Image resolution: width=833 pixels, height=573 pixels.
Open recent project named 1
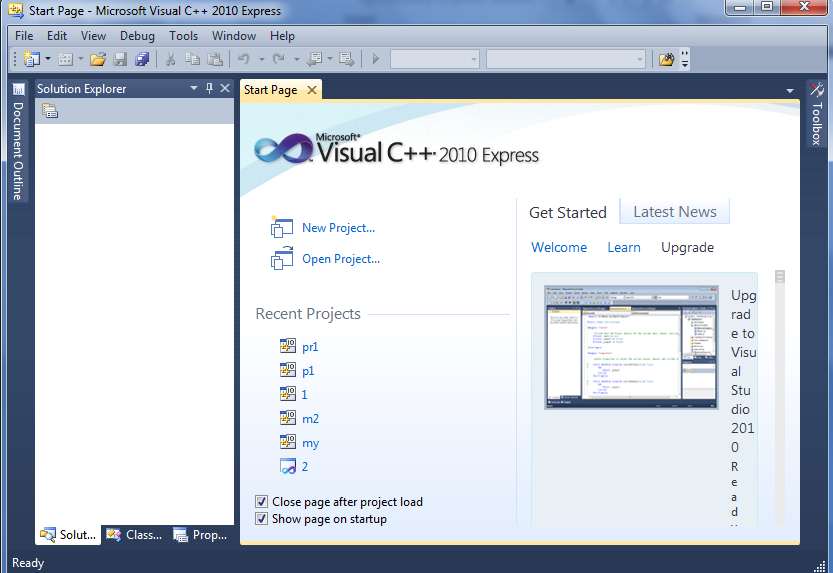[304, 394]
